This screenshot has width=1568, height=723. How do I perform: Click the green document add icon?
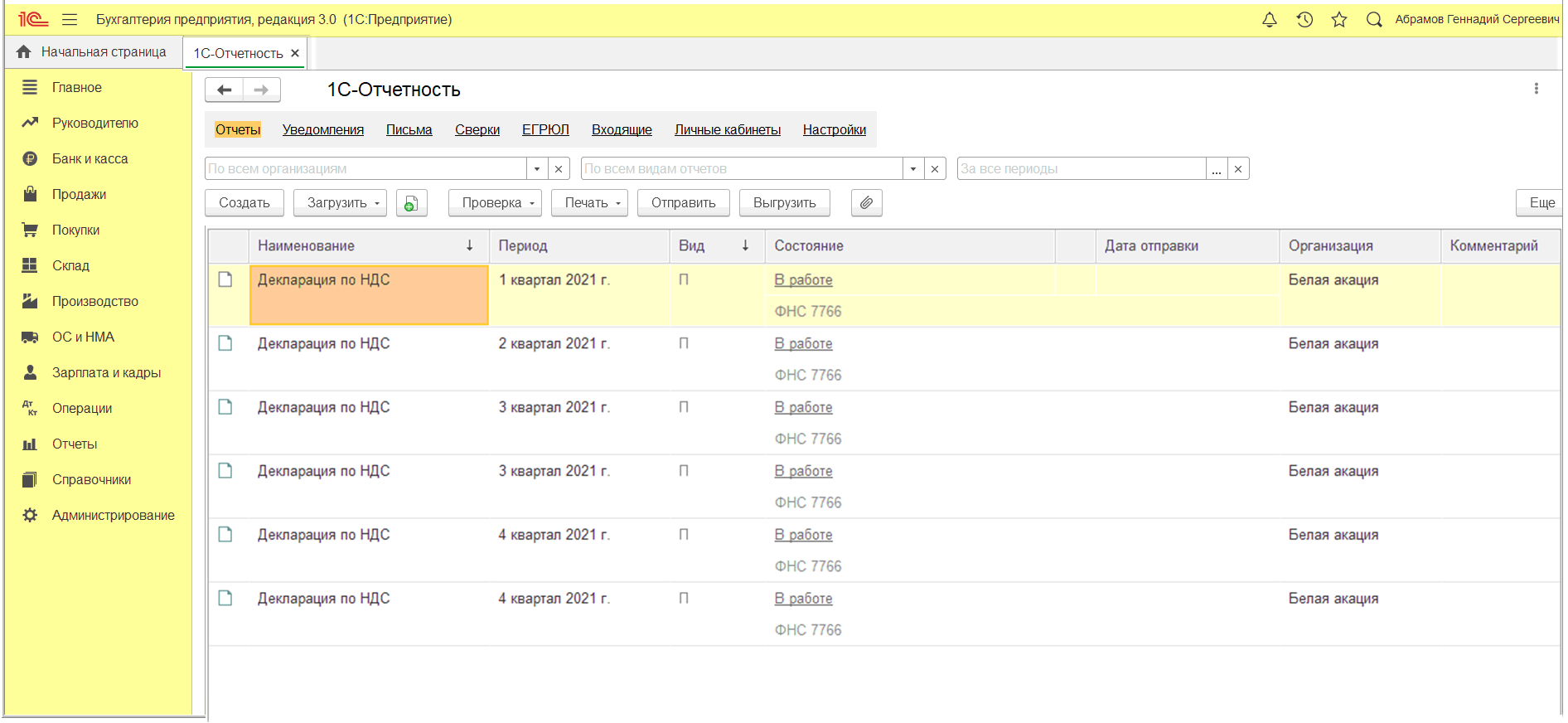[411, 203]
